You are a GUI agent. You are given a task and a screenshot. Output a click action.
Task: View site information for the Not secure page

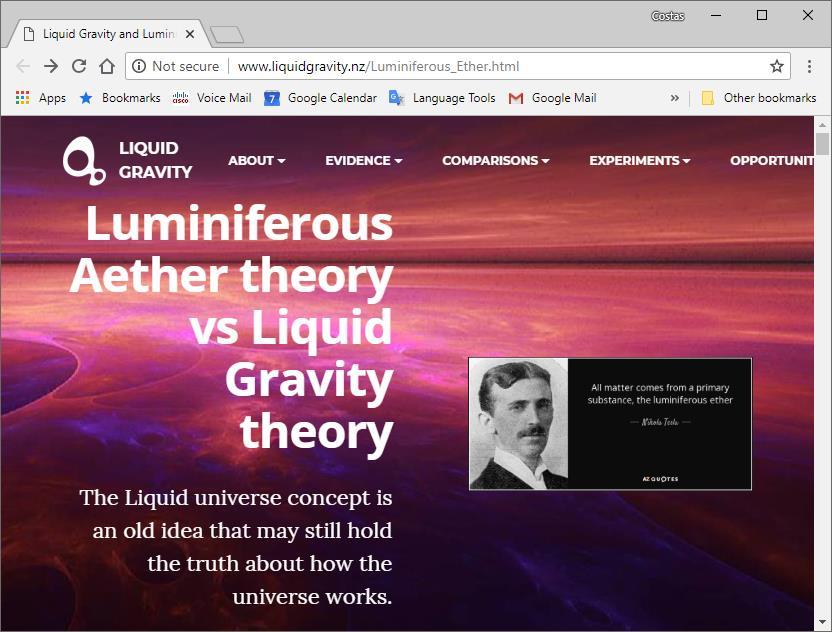point(139,66)
